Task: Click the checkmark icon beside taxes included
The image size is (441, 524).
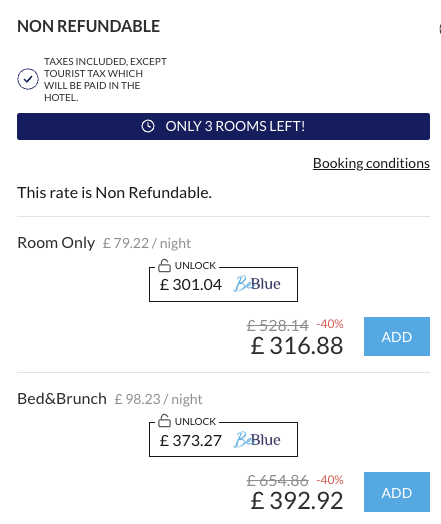Action: point(28,79)
